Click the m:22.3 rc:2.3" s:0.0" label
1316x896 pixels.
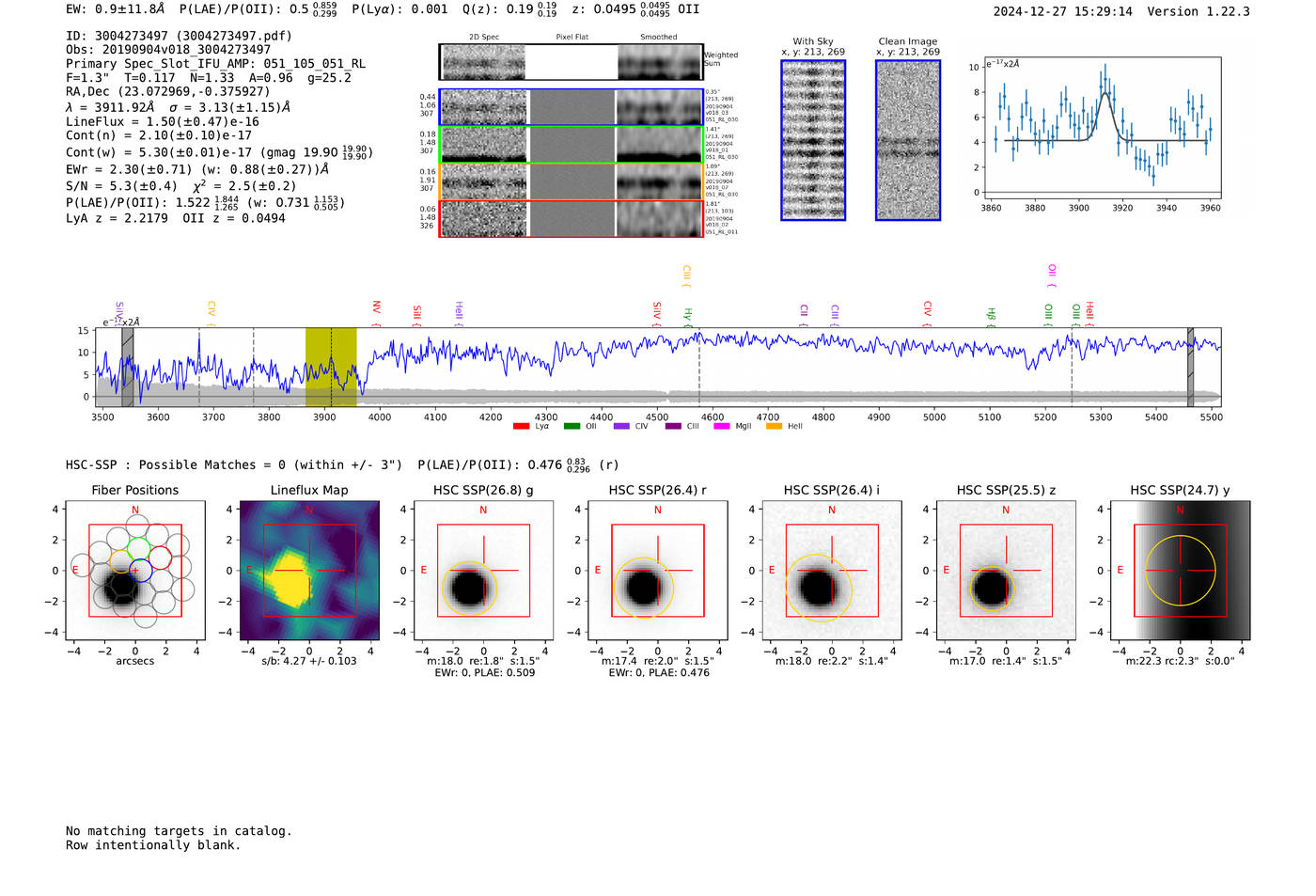(1180, 661)
